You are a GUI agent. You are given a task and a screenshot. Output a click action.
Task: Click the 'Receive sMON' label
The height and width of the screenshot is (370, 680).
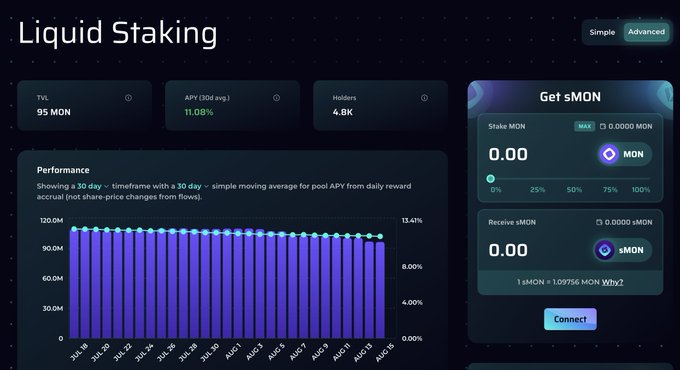512,222
